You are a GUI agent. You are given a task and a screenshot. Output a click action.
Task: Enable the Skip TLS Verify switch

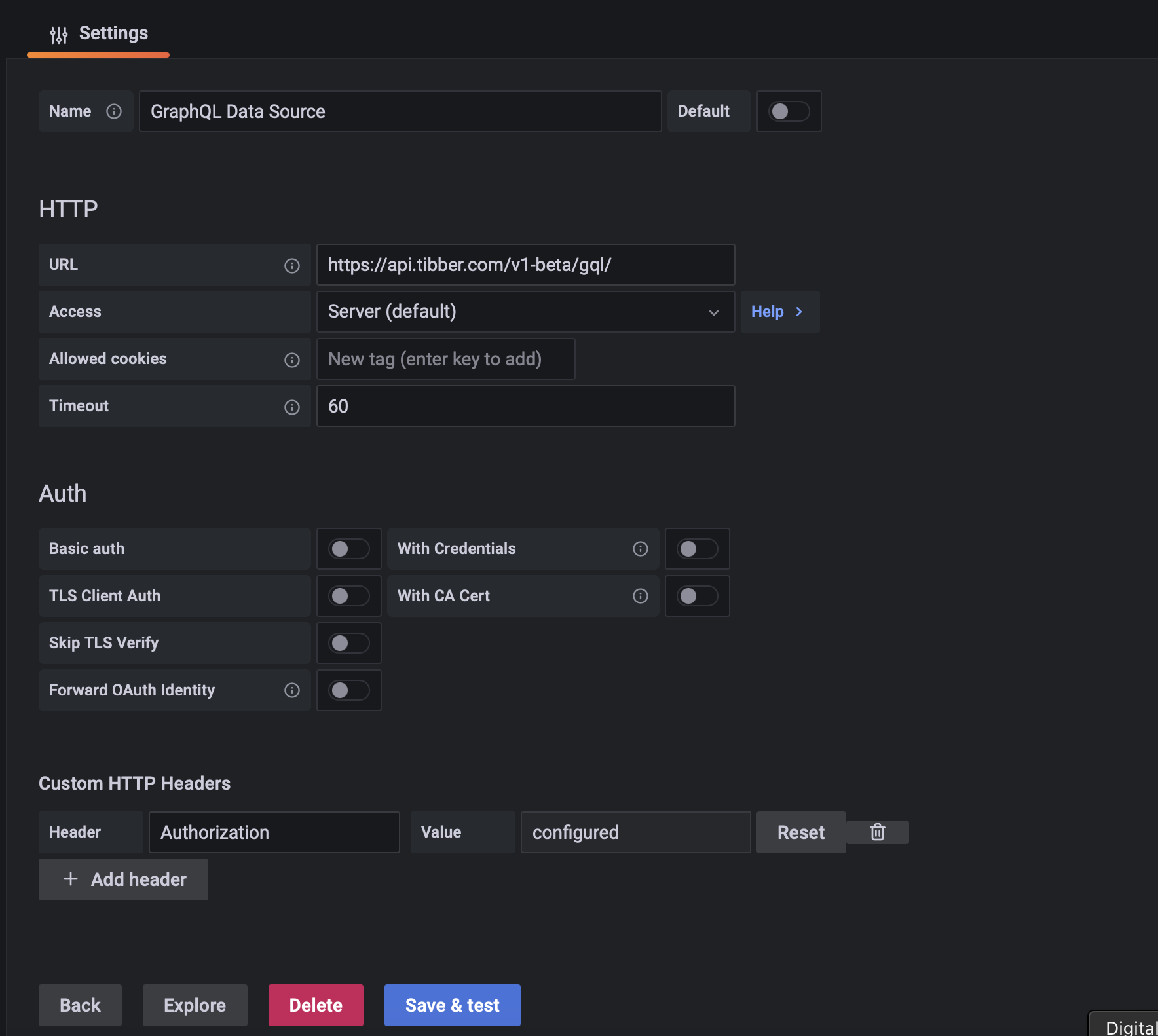[x=349, y=643]
